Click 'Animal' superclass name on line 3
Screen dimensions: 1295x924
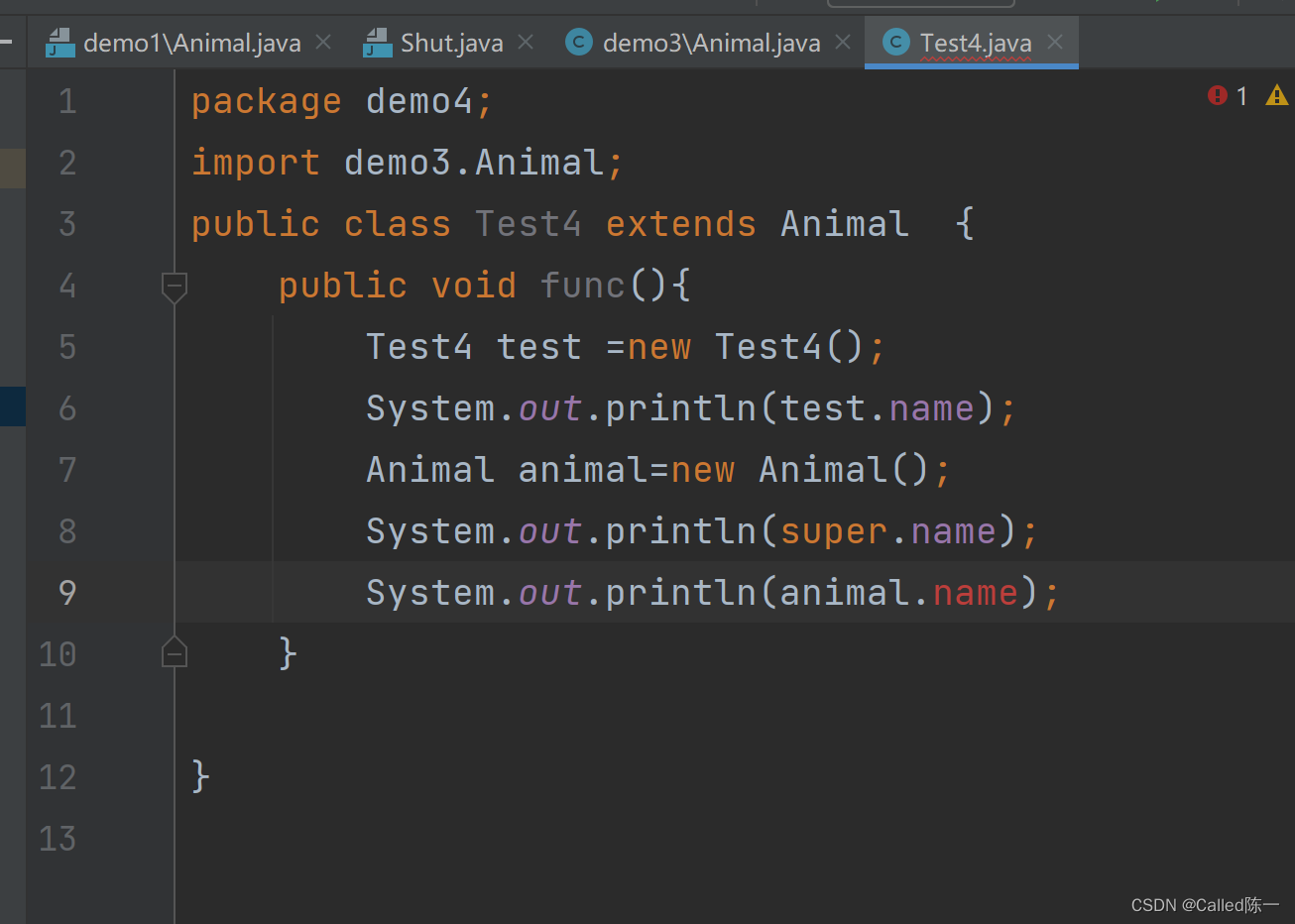pos(845,224)
